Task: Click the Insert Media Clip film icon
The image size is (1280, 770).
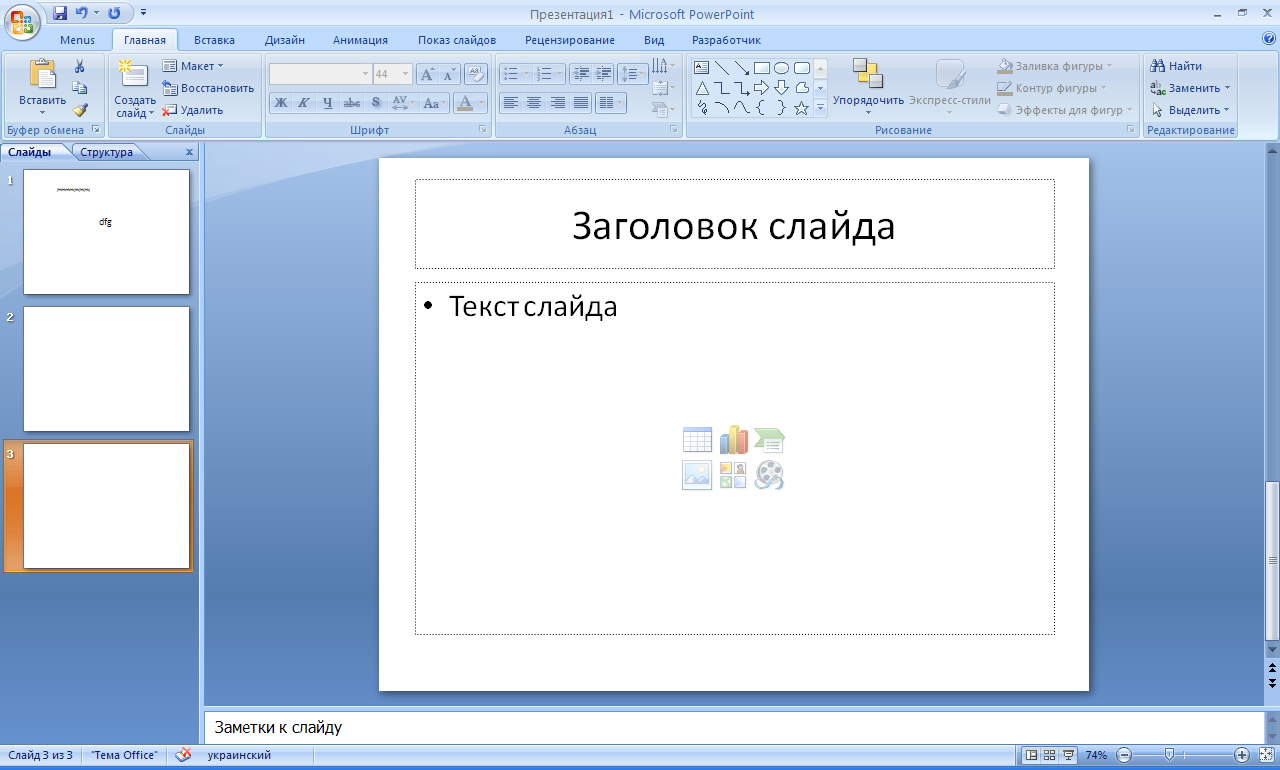Action: click(769, 475)
